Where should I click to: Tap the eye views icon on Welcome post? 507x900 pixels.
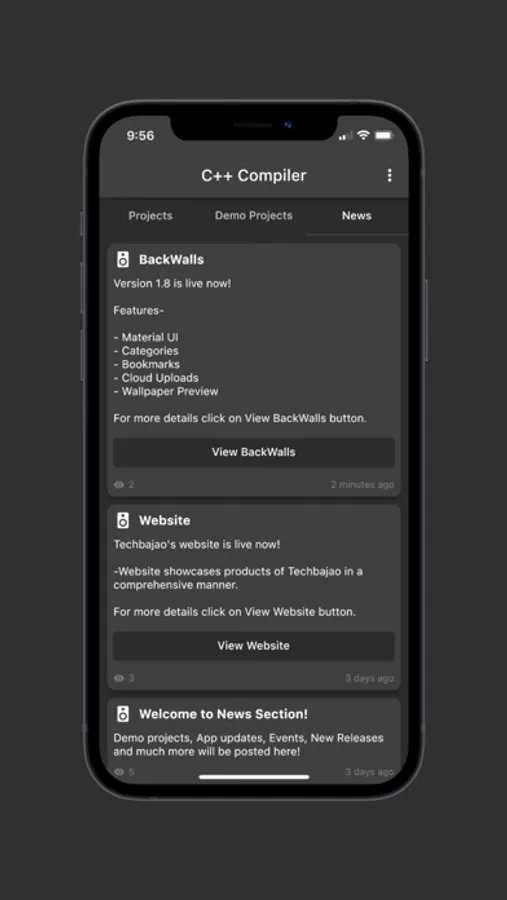[x=119, y=772]
